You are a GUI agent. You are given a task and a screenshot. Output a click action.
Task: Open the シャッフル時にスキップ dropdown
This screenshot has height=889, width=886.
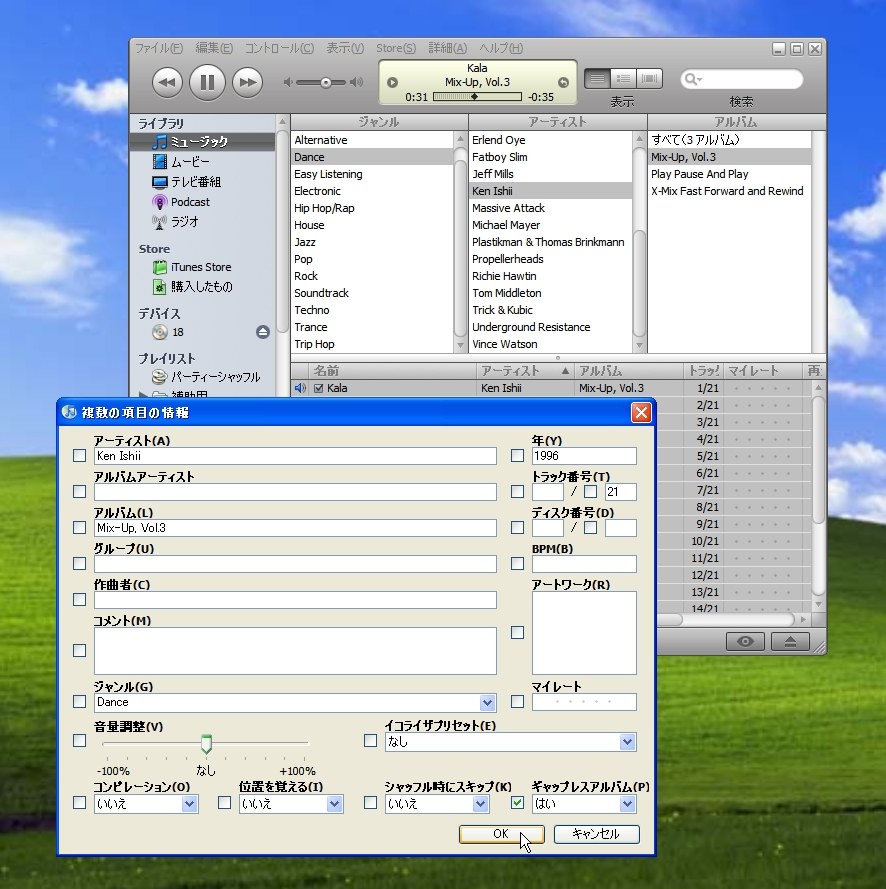click(x=480, y=804)
